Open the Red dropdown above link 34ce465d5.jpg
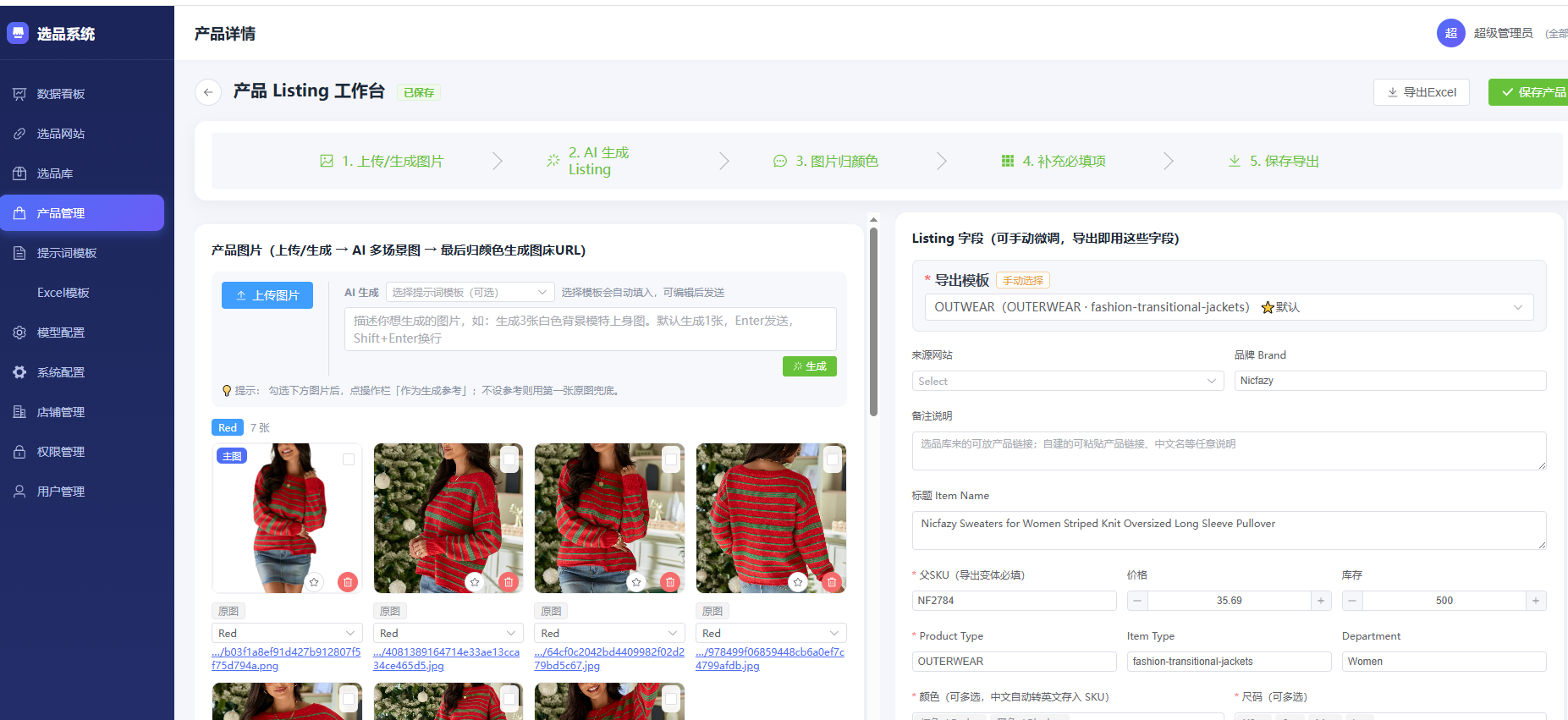 coord(448,633)
